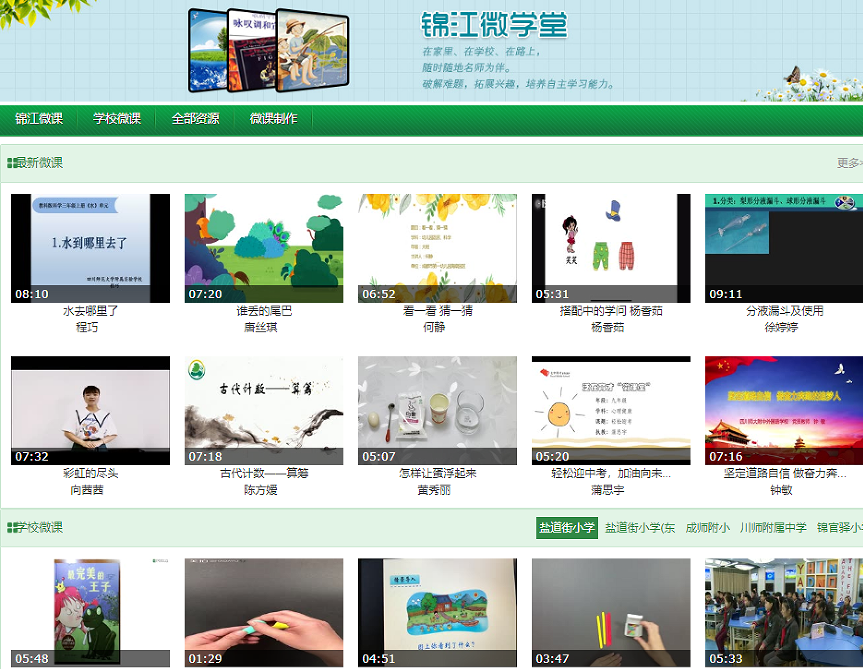Image resolution: width=863 pixels, height=669 pixels.
Task: Play the 05:07 egg floating experiment video
Action: (437, 410)
